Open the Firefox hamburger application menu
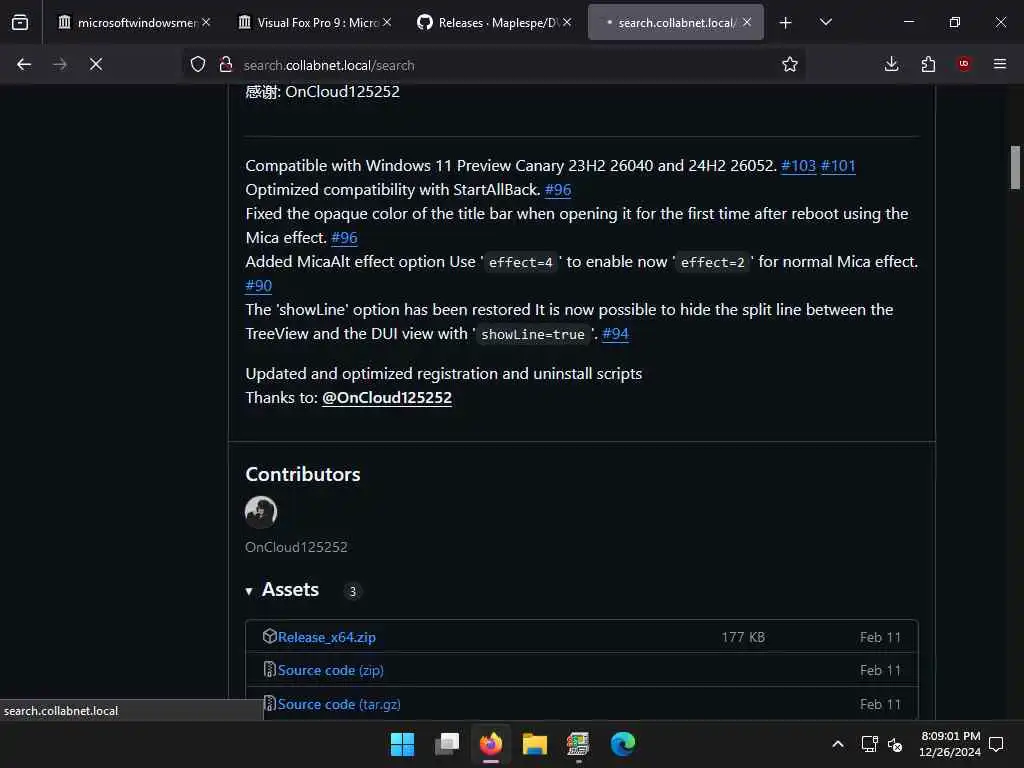The image size is (1024, 768). (x=1000, y=64)
